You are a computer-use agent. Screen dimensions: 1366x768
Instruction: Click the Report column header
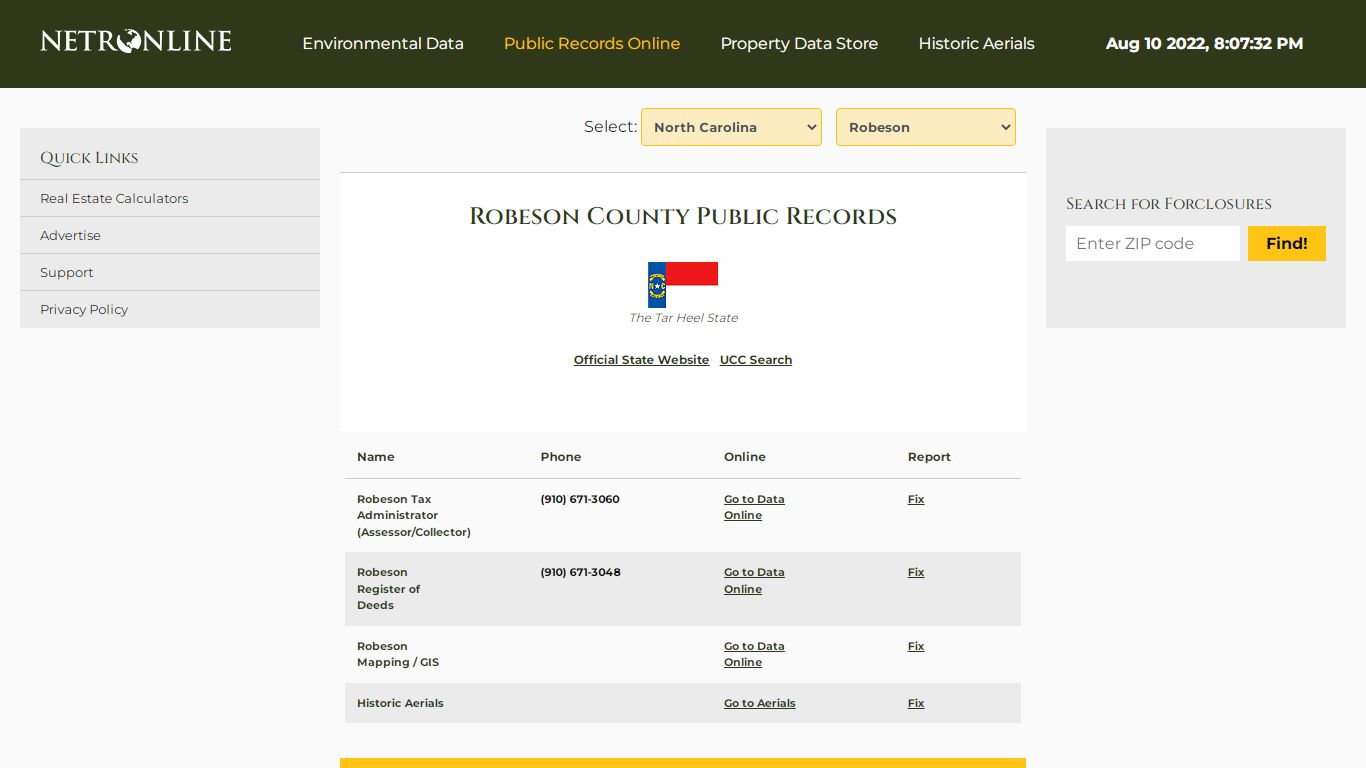pyautogui.click(x=929, y=457)
